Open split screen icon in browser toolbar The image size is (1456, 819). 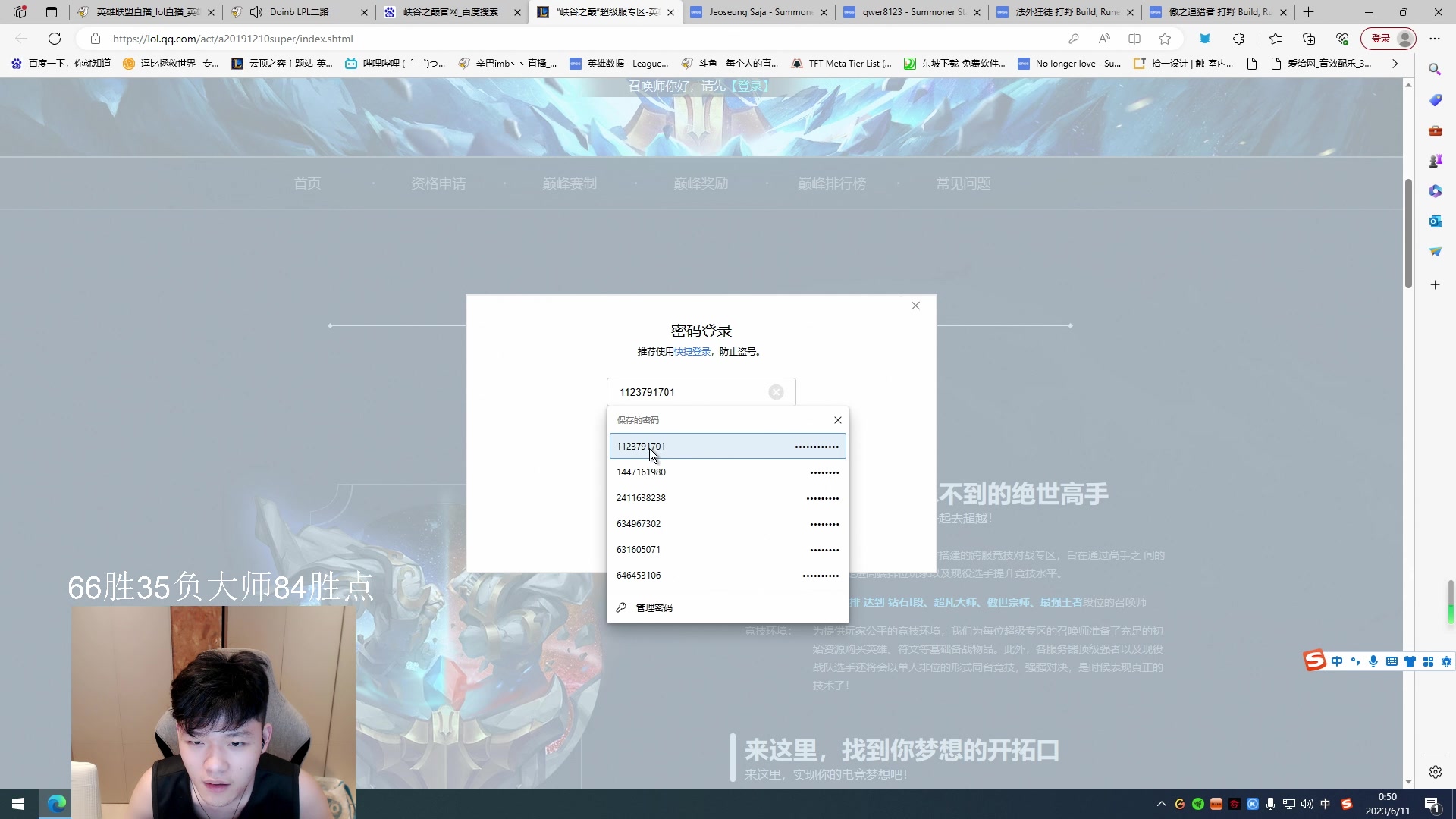[x=1134, y=39]
